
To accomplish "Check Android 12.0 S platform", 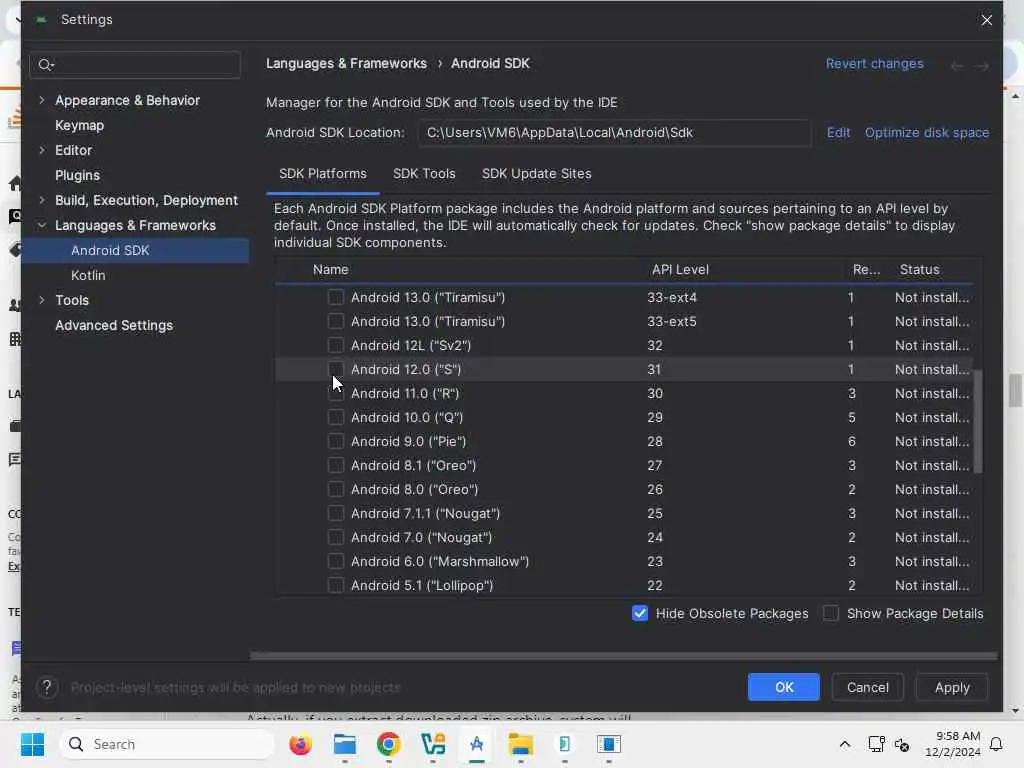I will 336,369.
